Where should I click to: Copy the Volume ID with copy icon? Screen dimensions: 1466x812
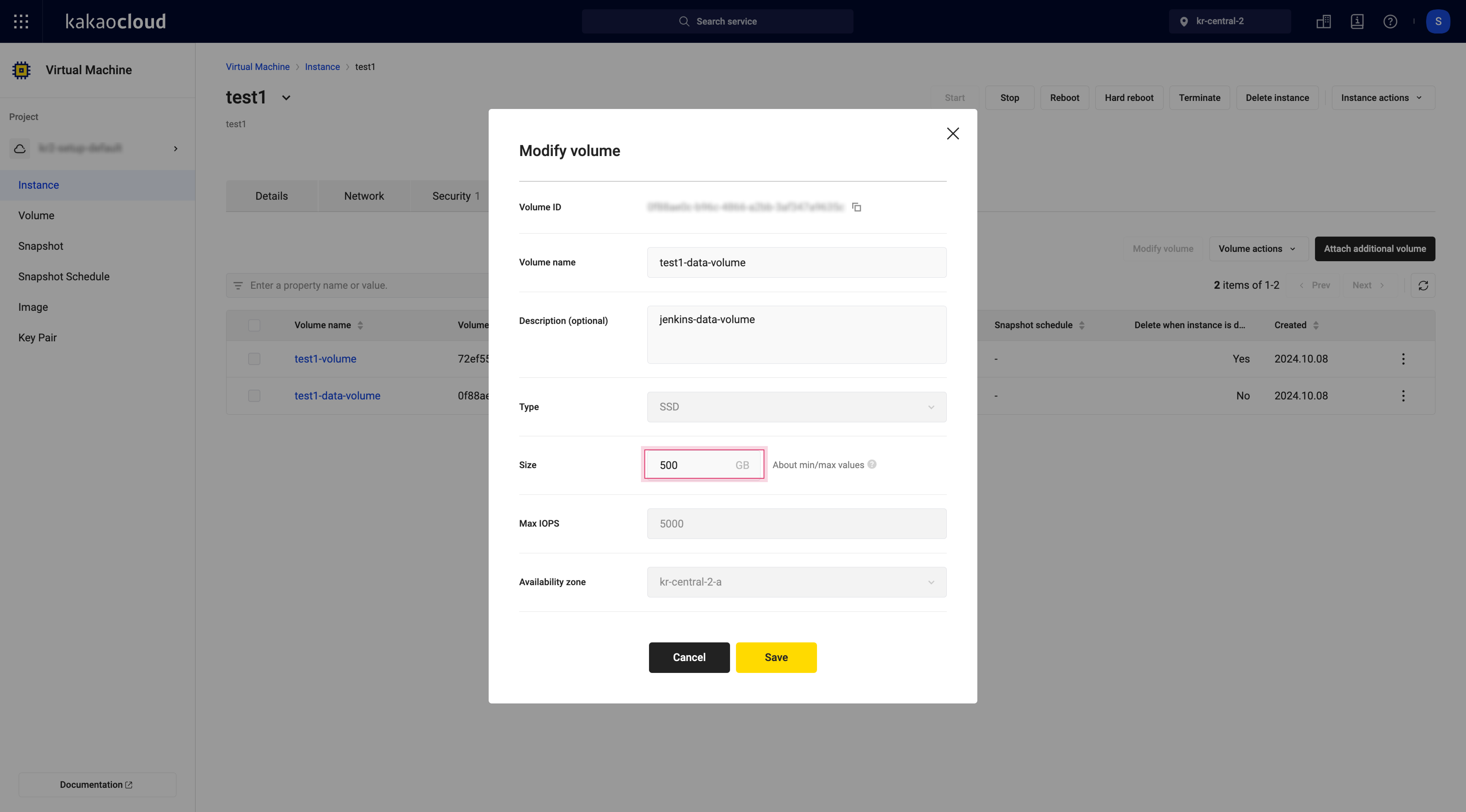856,207
